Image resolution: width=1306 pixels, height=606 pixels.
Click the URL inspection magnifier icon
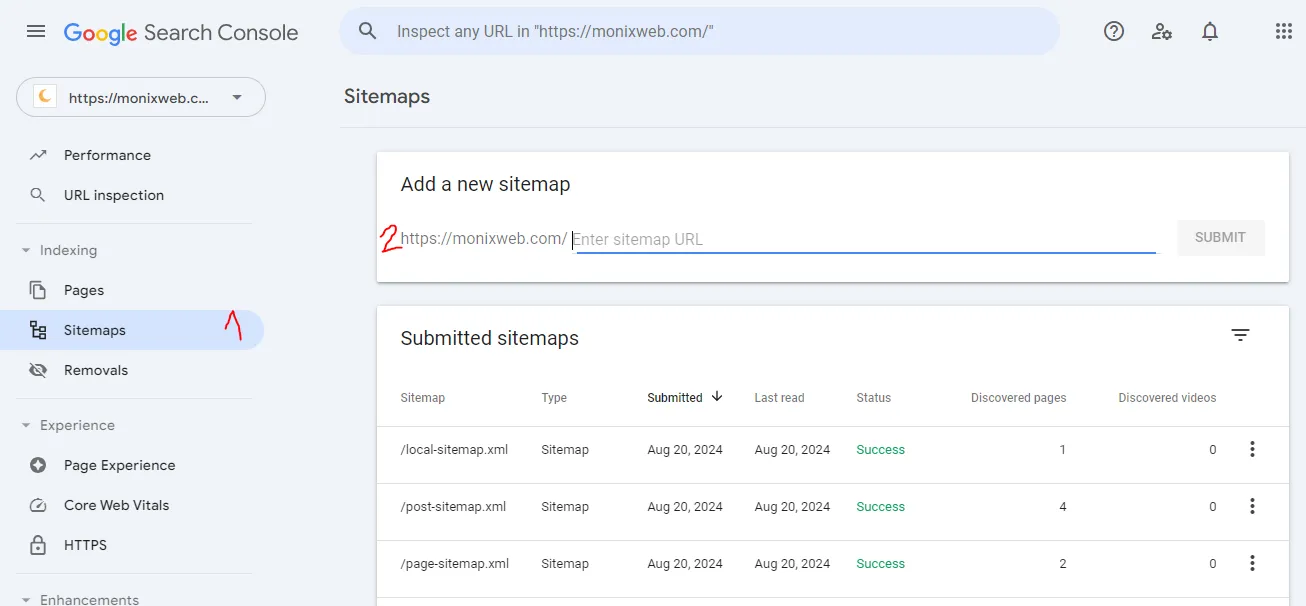tap(38, 195)
